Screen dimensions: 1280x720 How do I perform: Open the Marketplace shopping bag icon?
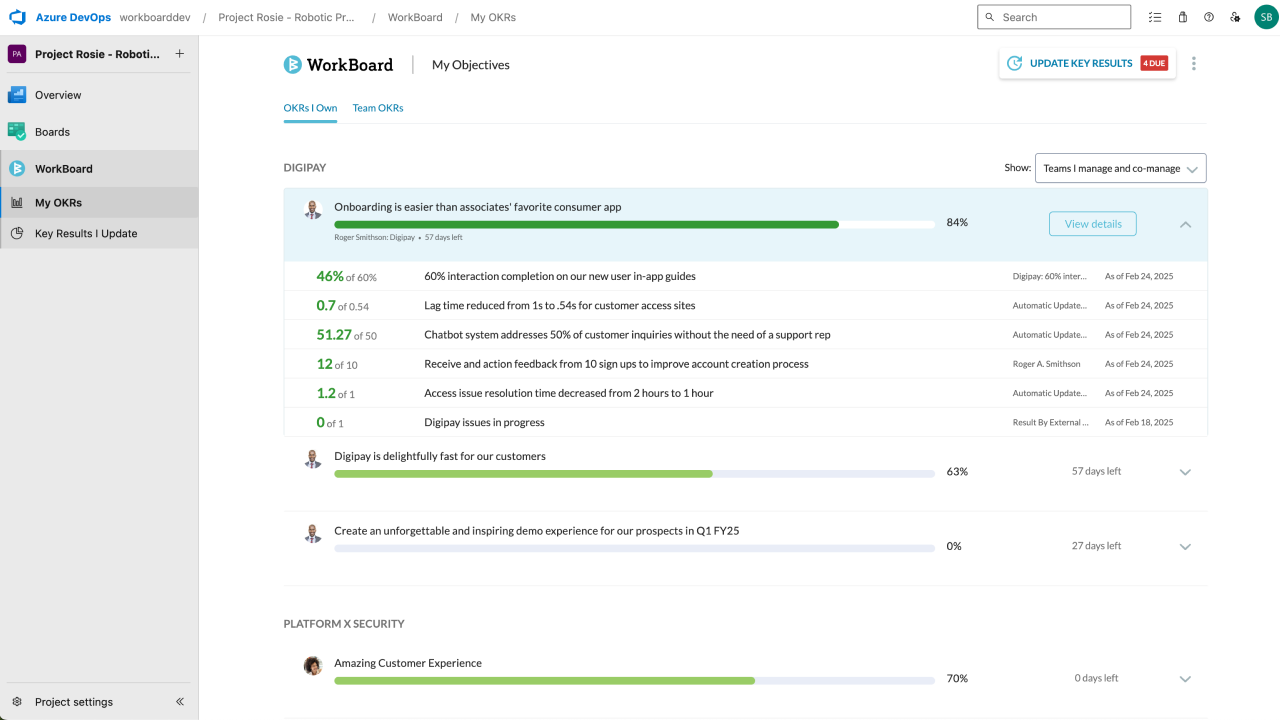tap(1183, 17)
